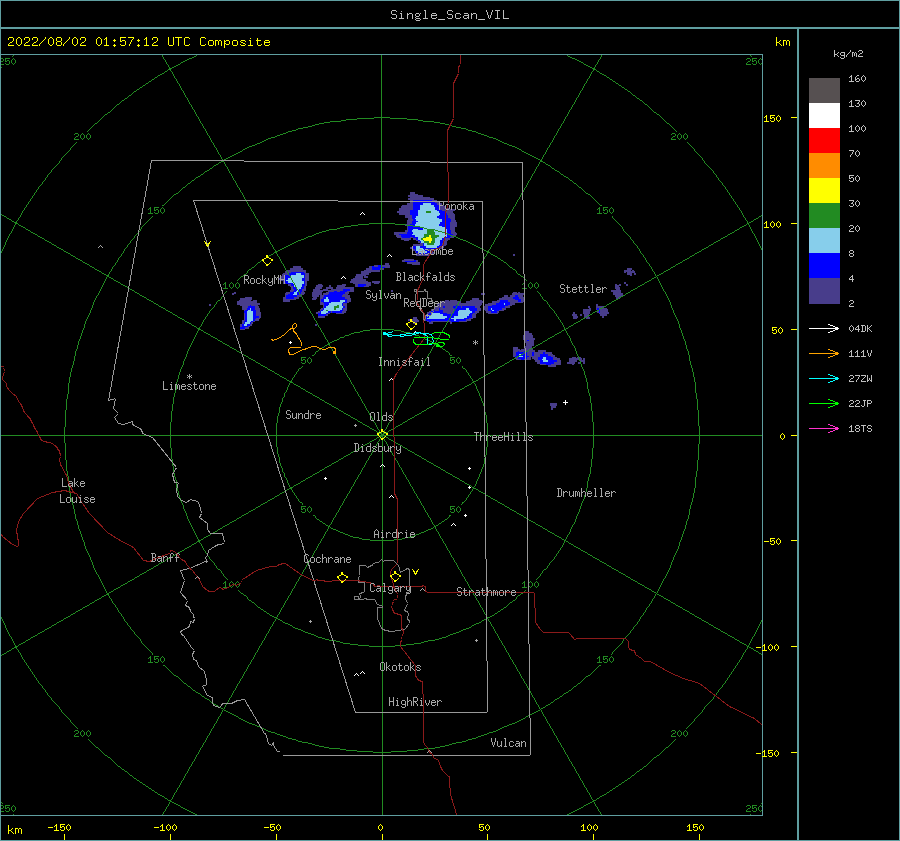This screenshot has width=900, height=841.
Task: Click the 2022/08/02 01:57:12 UTC Composite timestamp
Action: [x=138, y=42]
